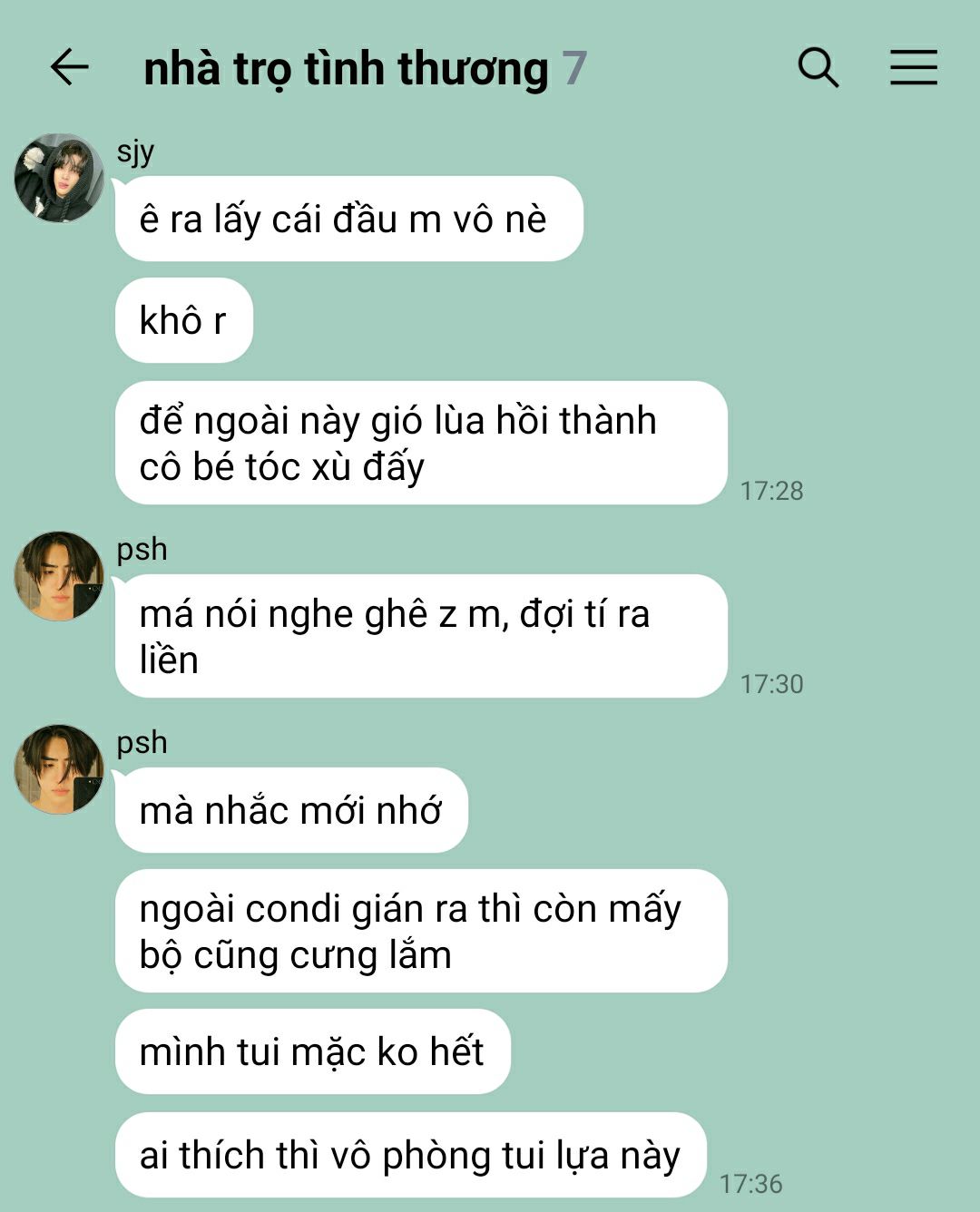The image size is (980, 1212).
Task: Select the 'mà nhắc mới nhớ' bubble
Action: coord(291,810)
